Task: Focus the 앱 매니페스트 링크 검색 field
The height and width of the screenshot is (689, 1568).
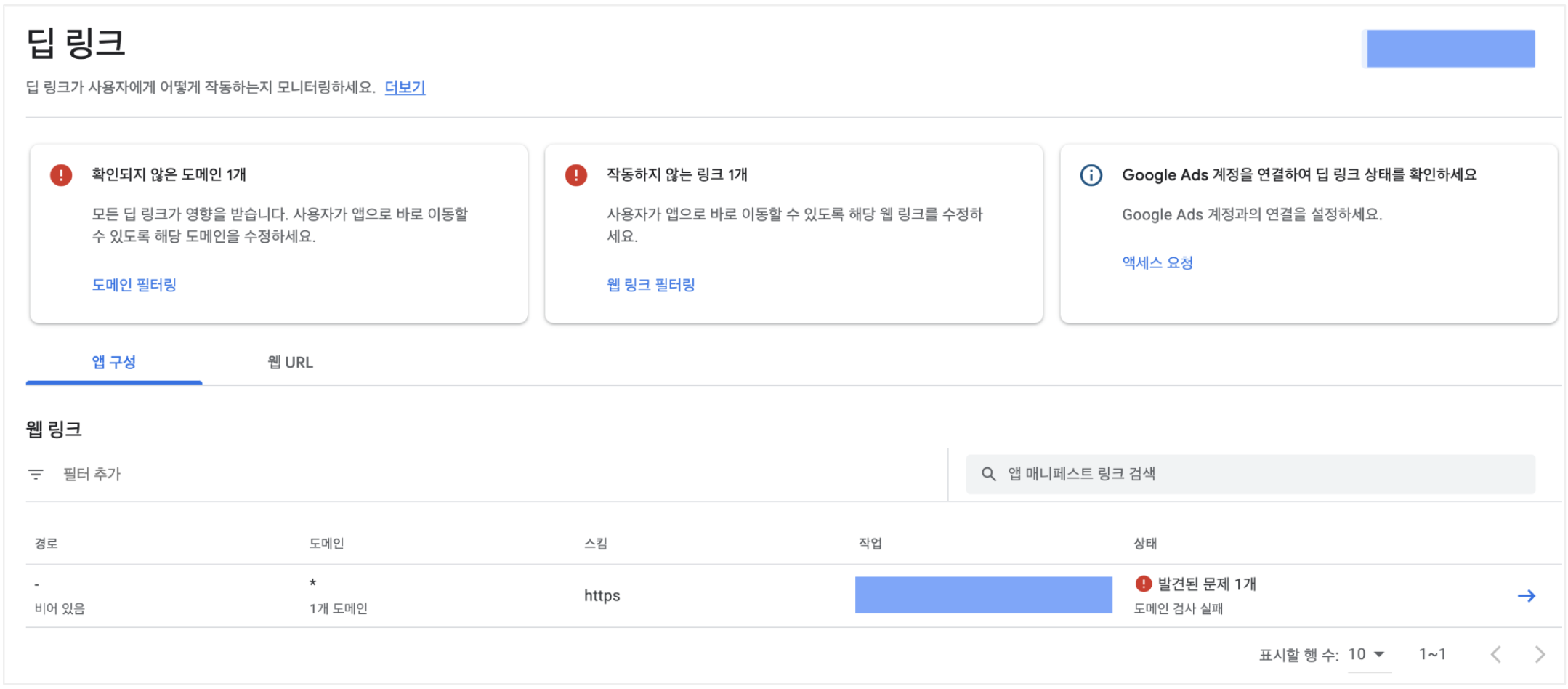Action: [x=1264, y=475]
